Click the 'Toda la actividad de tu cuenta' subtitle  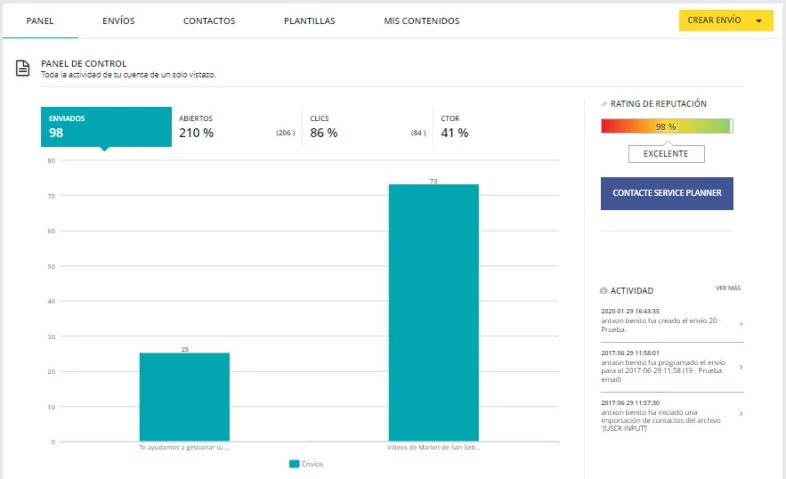[128, 75]
